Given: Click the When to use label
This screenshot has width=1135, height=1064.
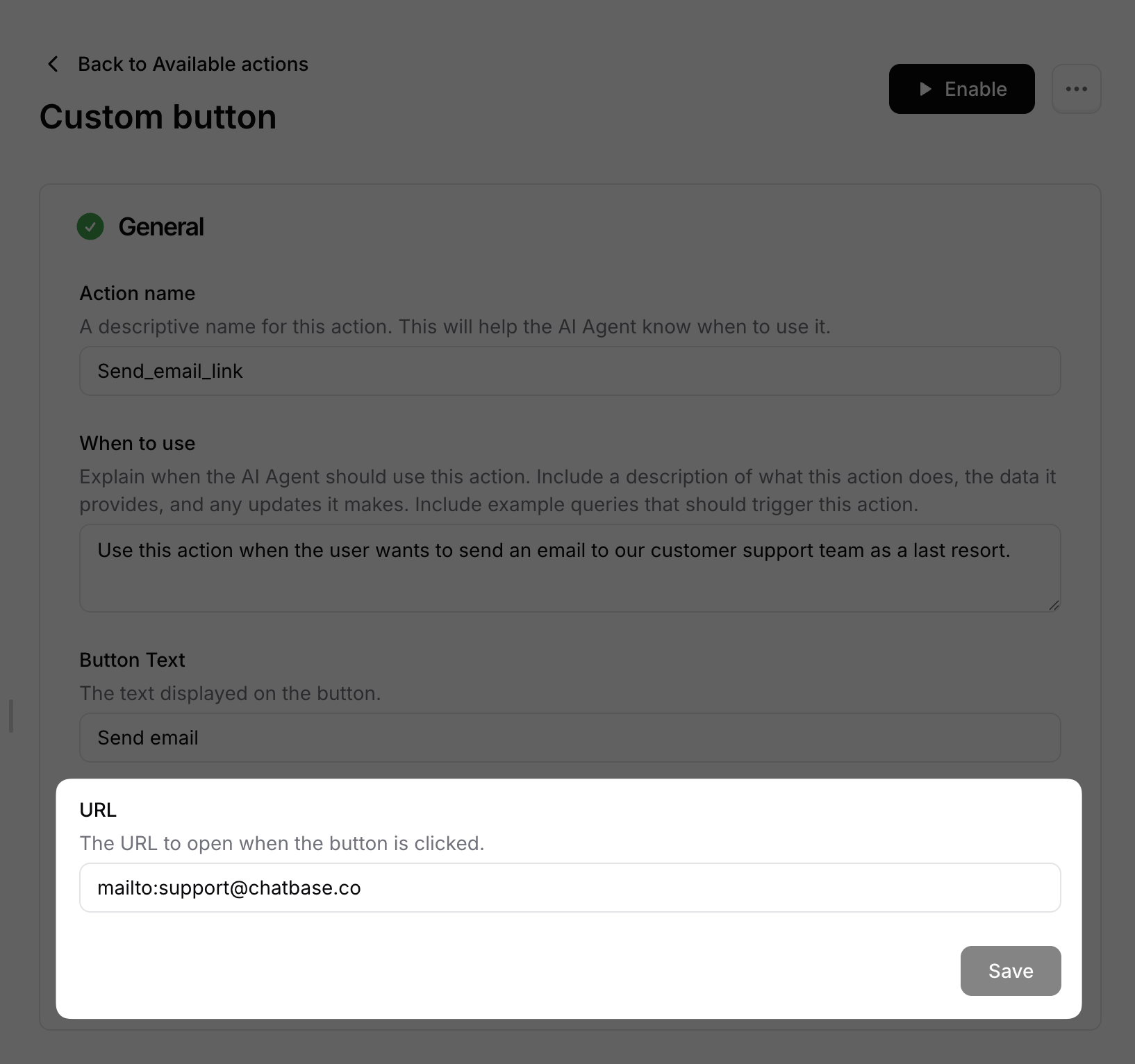Looking at the screenshot, I should click(x=137, y=443).
